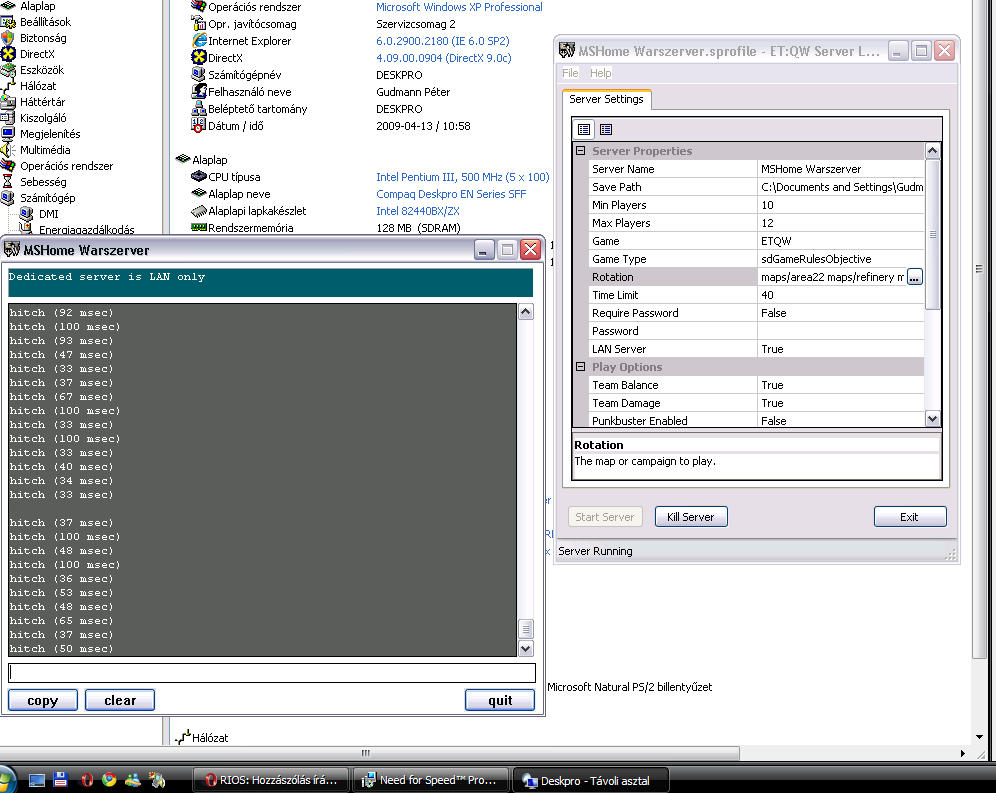The image size is (996, 793).
Task: Click the empty Password value field
Action: coord(840,331)
